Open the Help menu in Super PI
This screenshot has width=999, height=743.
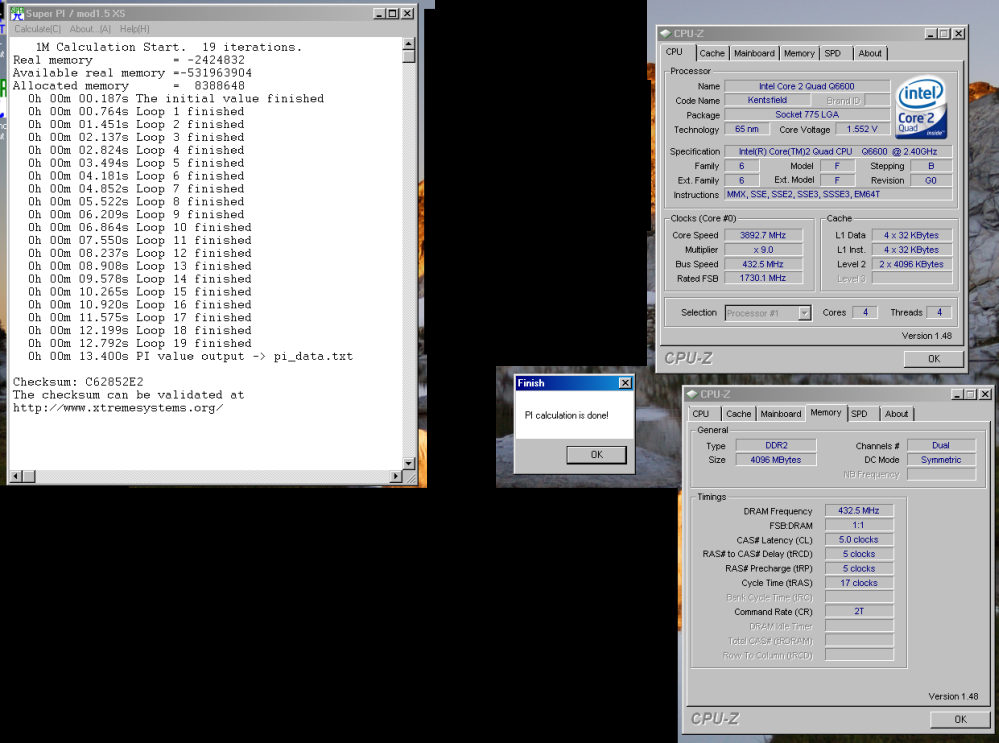pos(134,29)
